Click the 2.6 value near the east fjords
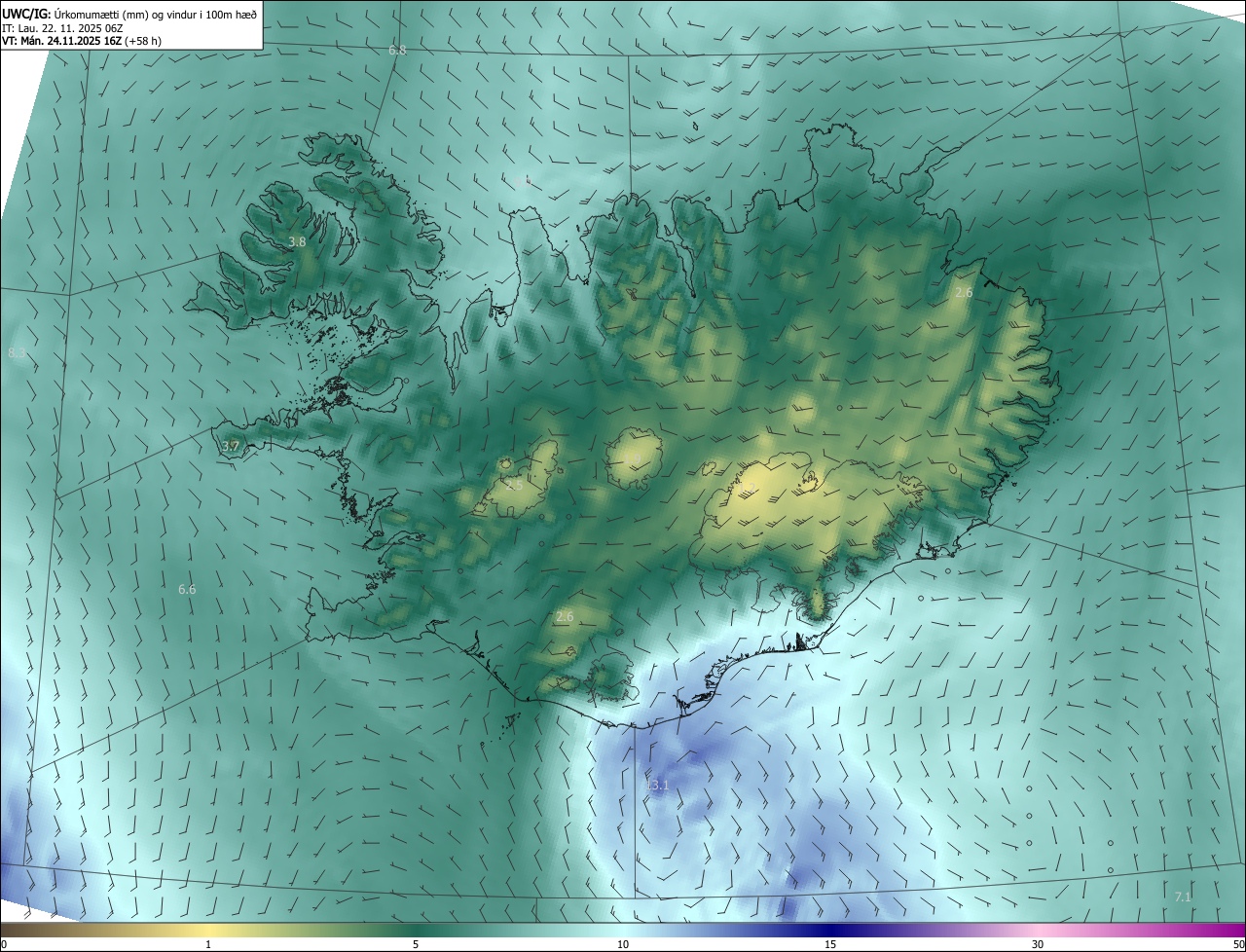This screenshot has width=1246, height=952. (964, 292)
